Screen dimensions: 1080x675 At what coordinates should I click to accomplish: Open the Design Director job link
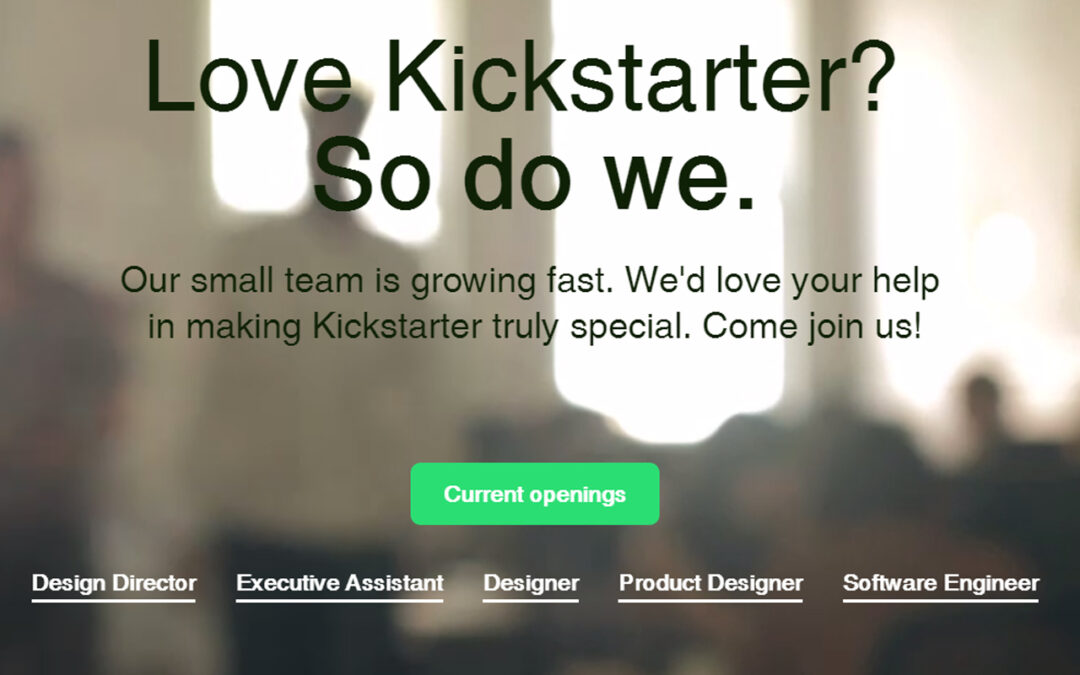point(114,583)
